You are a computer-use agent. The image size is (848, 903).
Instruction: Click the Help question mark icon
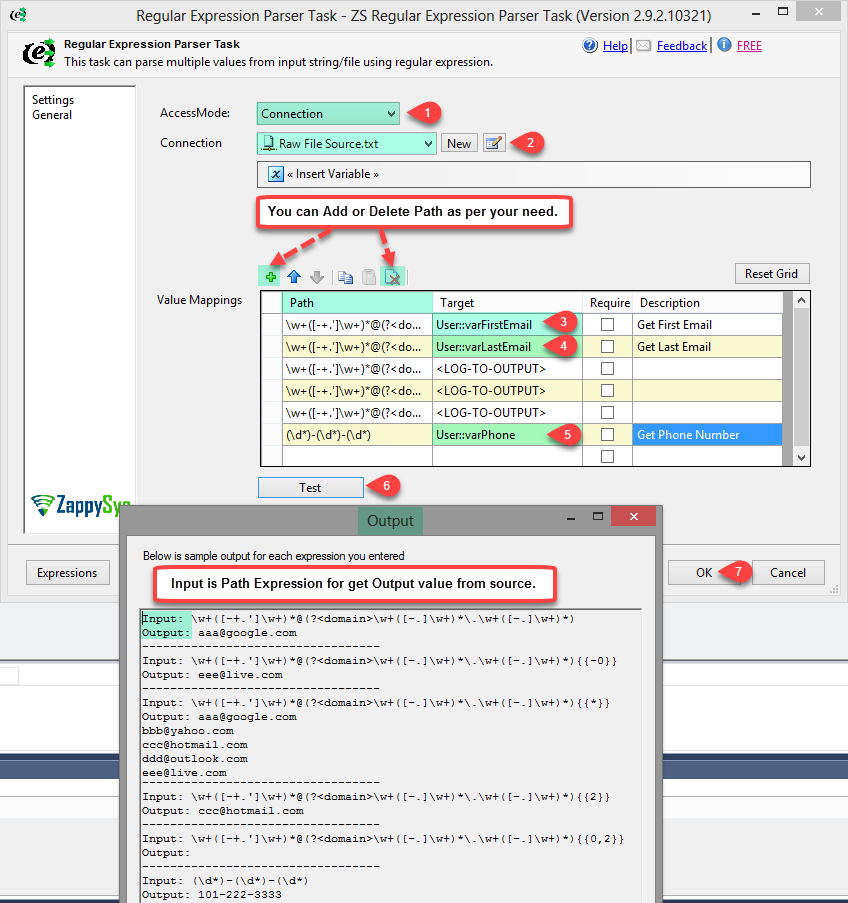pos(590,45)
